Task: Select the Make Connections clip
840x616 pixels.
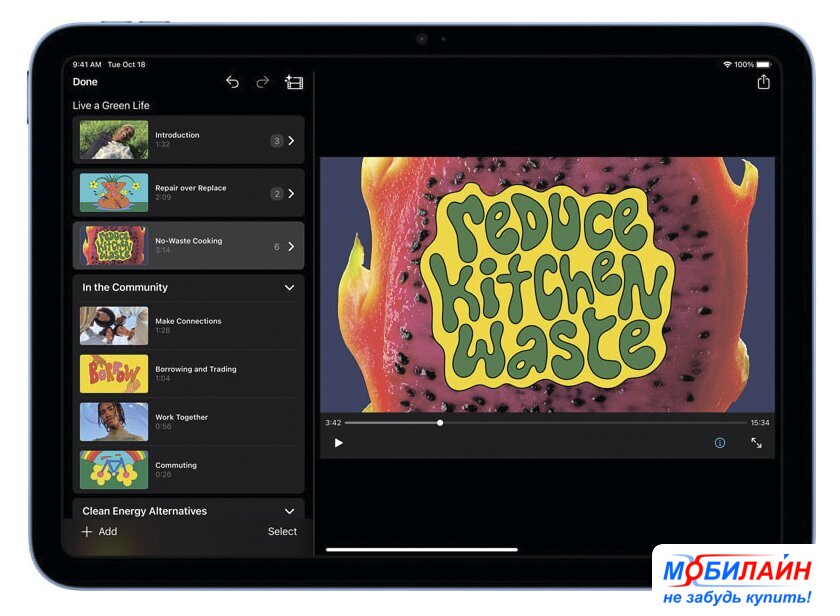Action: 188,325
